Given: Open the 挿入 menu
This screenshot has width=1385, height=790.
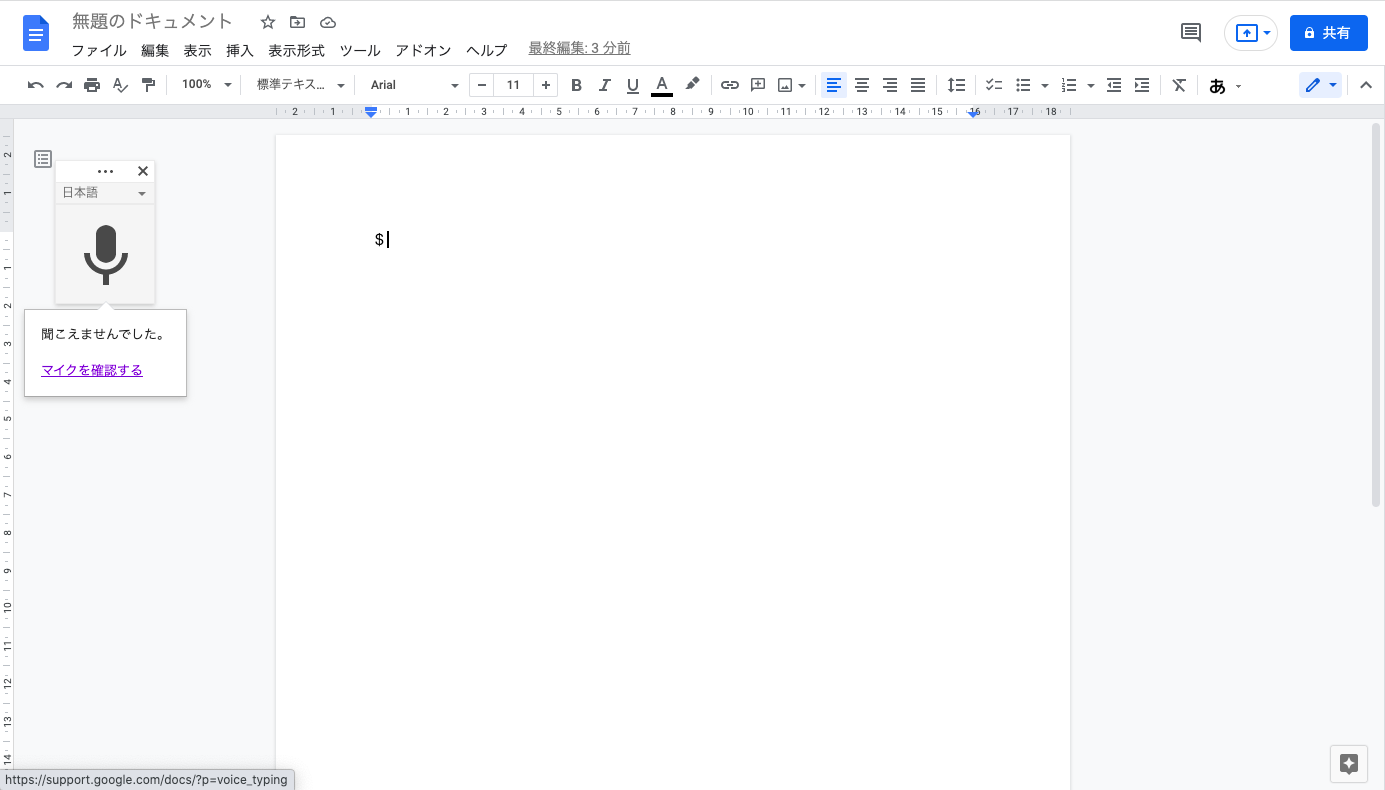Looking at the screenshot, I should pyautogui.click(x=240, y=50).
